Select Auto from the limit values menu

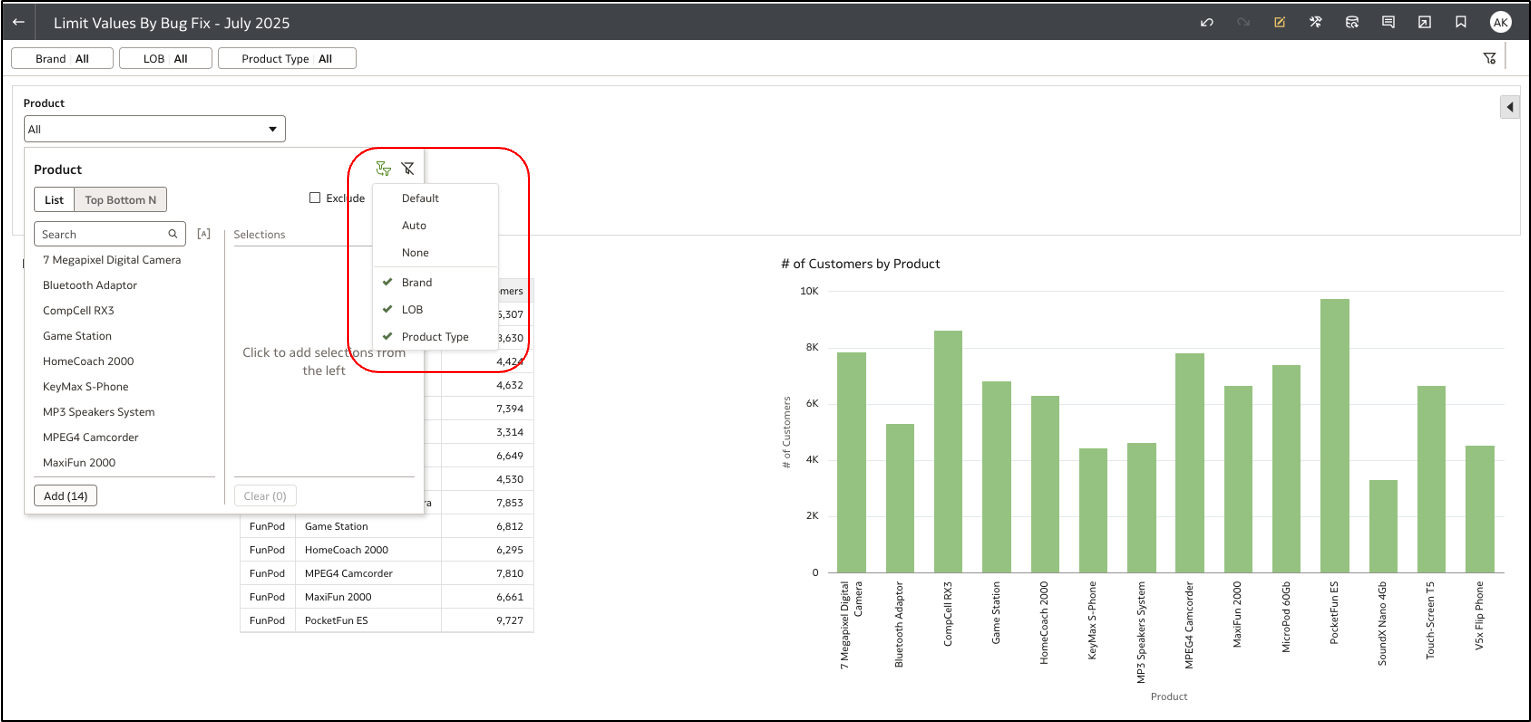tap(414, 225)
